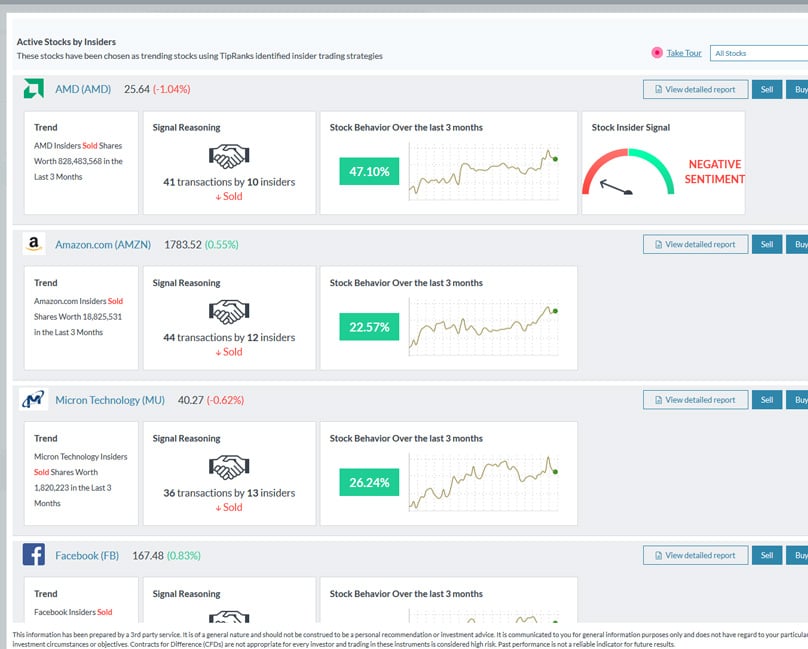
Task: Click handshake icon in Micron Signal Reasoning
Action: pyautogui.click(x=229, y=467)
